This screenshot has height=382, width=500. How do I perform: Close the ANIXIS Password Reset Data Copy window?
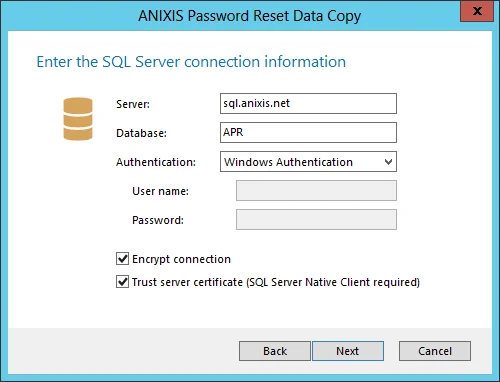(477, 11)
